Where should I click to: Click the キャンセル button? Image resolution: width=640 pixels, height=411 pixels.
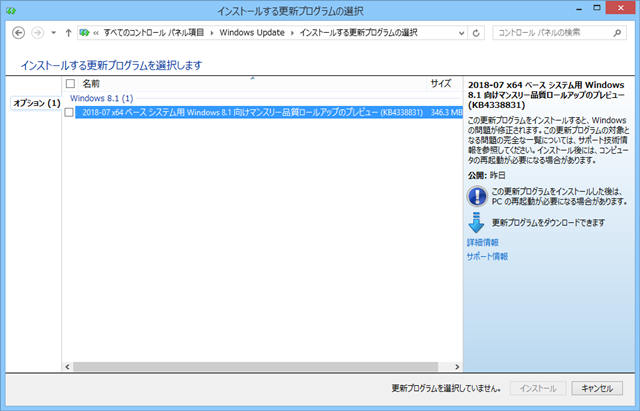coord(597,388)
